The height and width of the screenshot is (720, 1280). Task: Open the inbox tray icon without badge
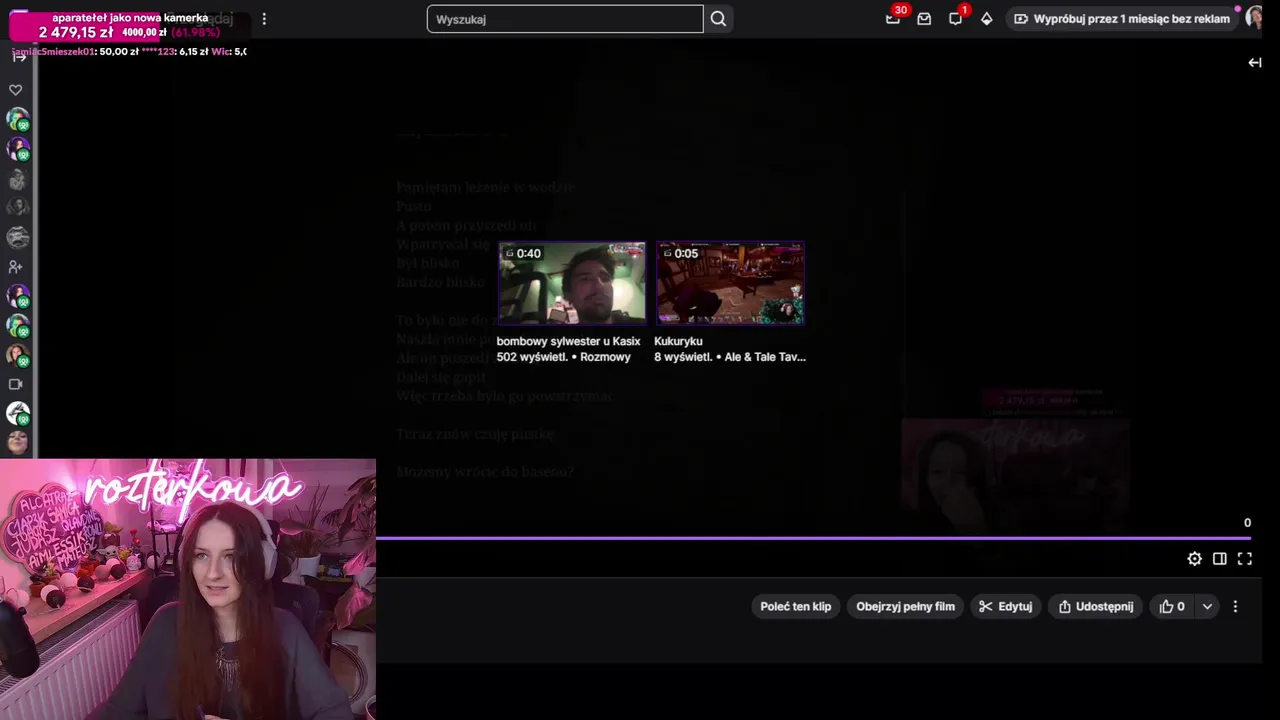coord(924,19)
